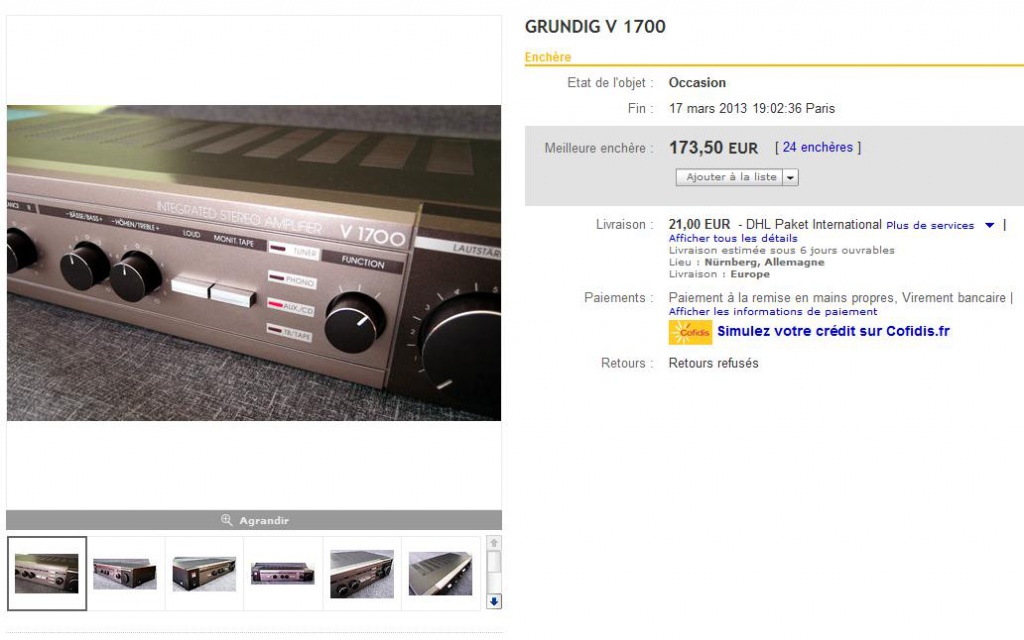
Task: Click the magnifier icon beside Agrandir
Action: (227, 520)
